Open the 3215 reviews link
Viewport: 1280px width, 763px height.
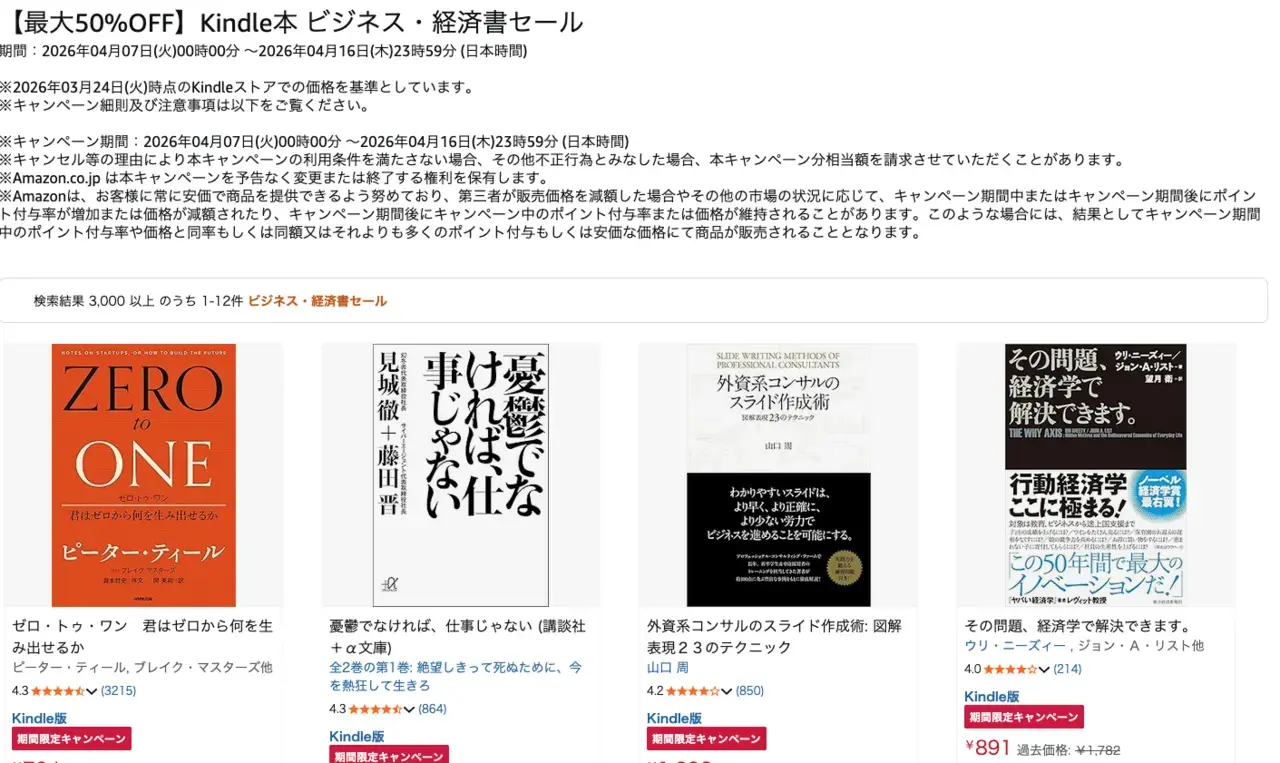pos(118,691)
